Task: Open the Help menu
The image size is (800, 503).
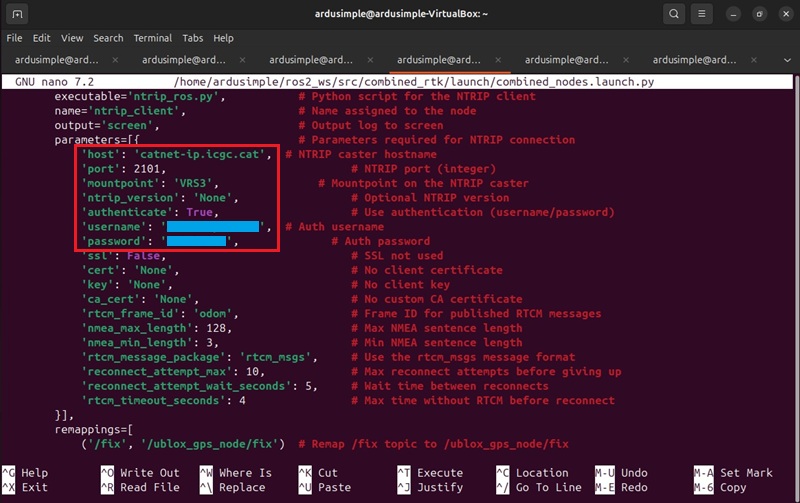Action: pos(223,38)
